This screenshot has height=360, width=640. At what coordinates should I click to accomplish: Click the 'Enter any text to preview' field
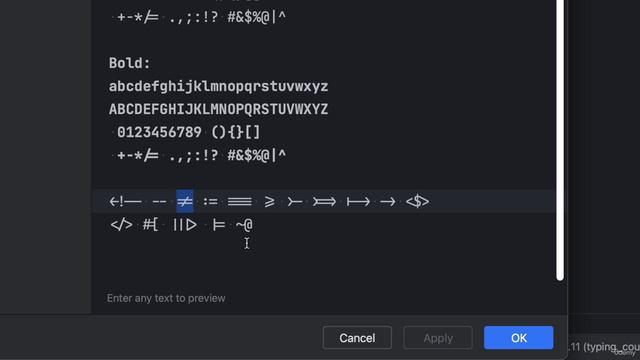coord(166,298)
